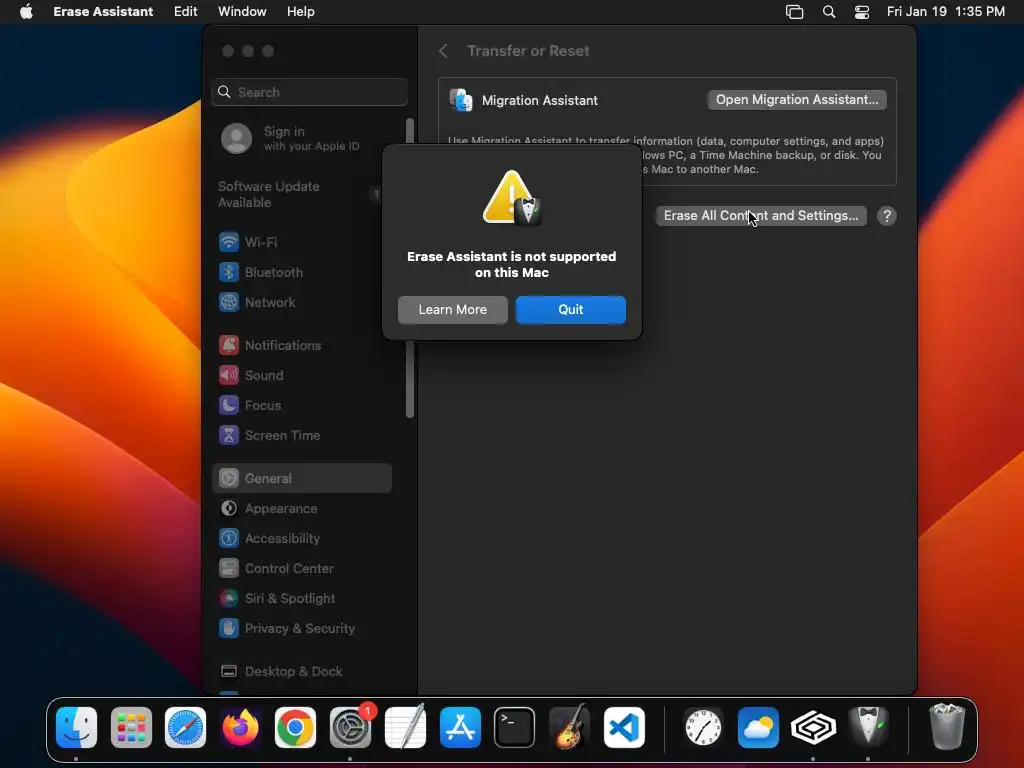
Task: Open Visual Studio Code from the Dock
Action: tap(624, 728)
